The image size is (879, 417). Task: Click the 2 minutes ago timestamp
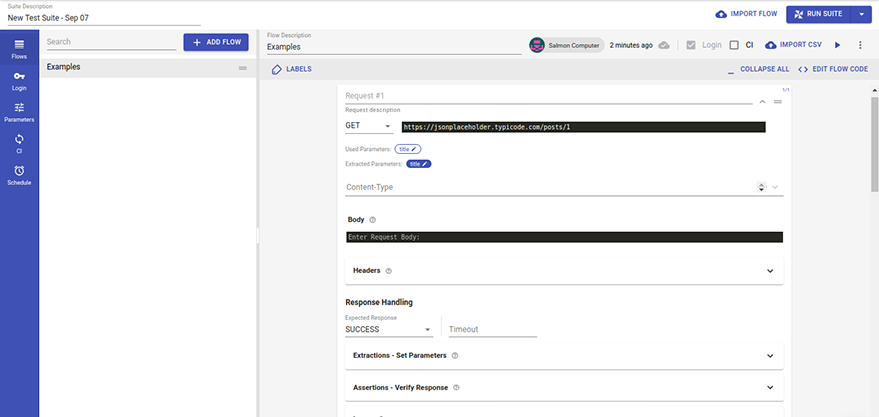[631, 45]
